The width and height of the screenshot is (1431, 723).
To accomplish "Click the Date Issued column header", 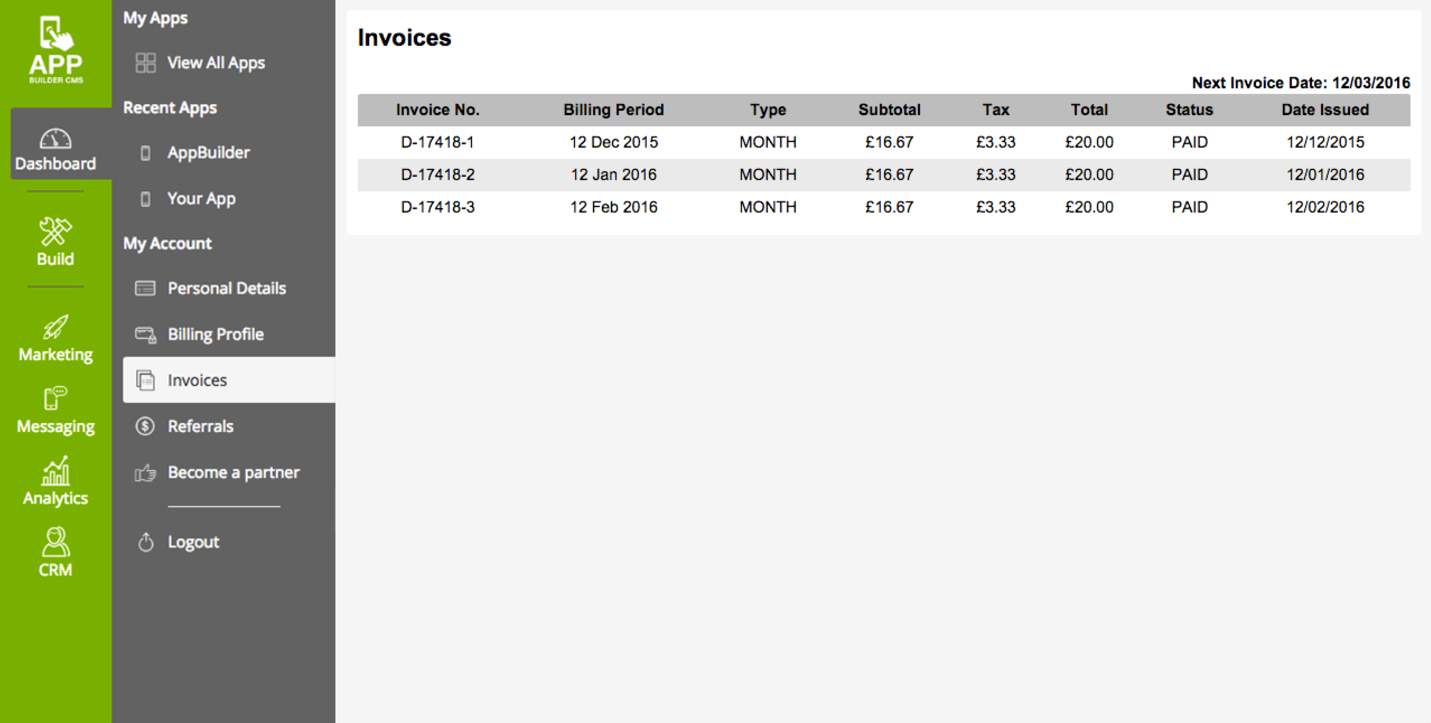I will [1325, 110].
